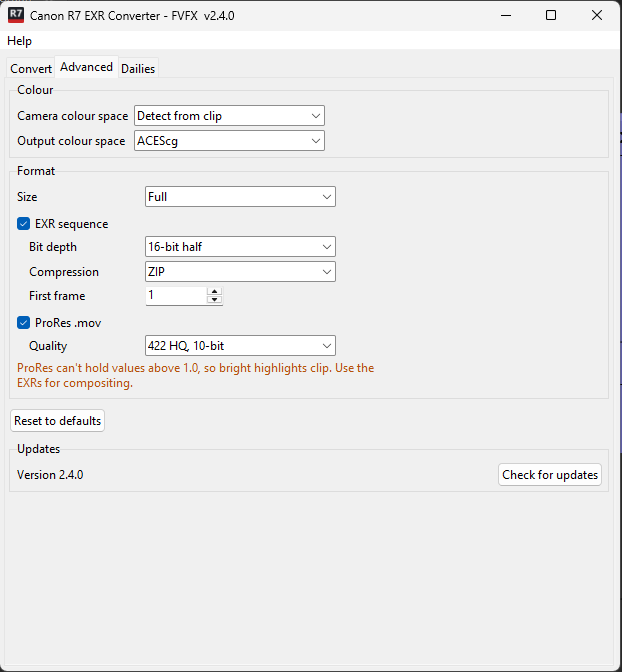
Task: Expand the Size dropdown set to Full
Action: 240,197
